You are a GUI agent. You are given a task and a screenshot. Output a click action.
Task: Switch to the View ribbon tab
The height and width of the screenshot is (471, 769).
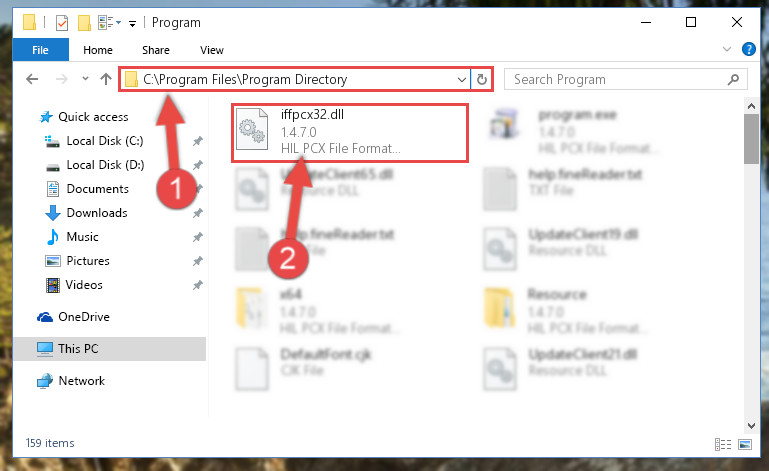tap(211, 50)
